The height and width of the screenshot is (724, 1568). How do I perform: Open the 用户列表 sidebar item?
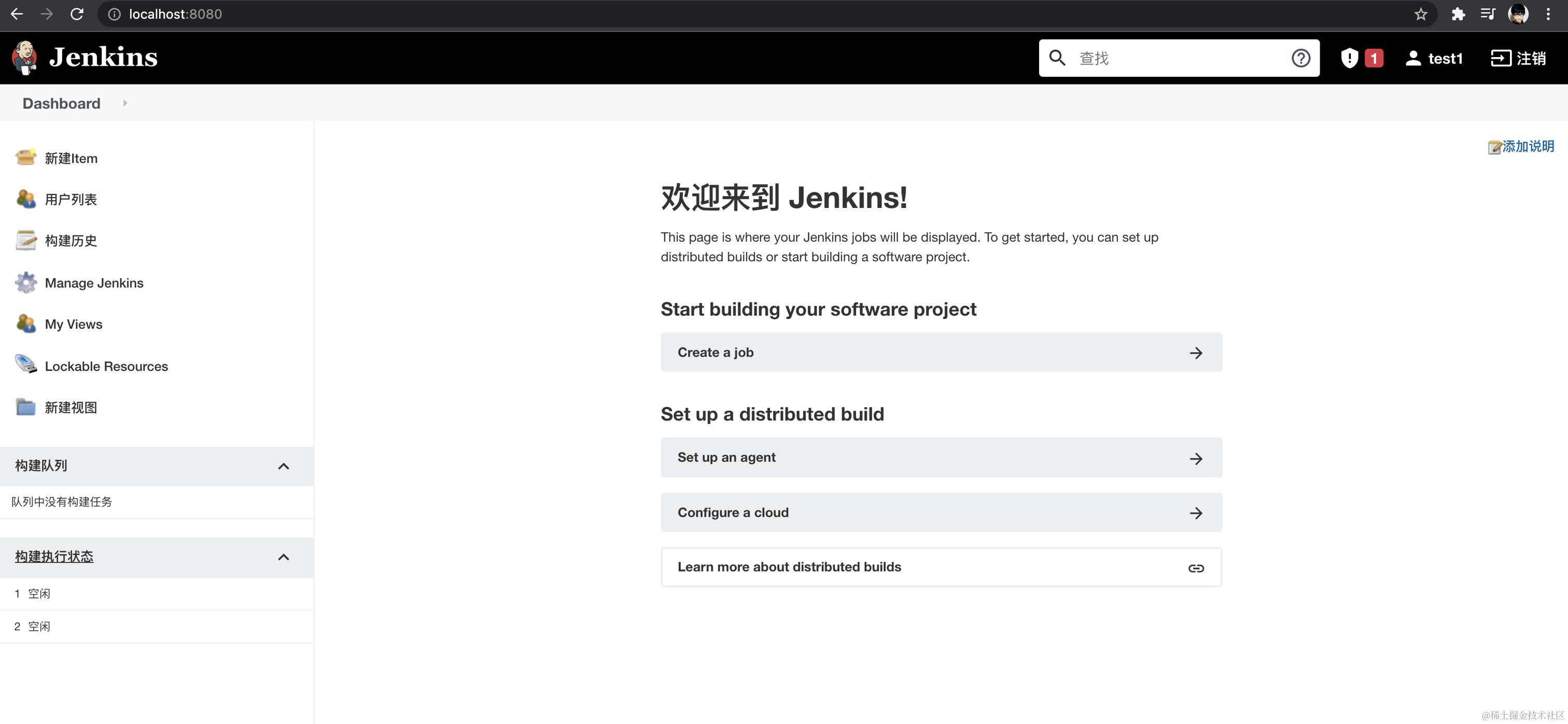click(71, 199)
